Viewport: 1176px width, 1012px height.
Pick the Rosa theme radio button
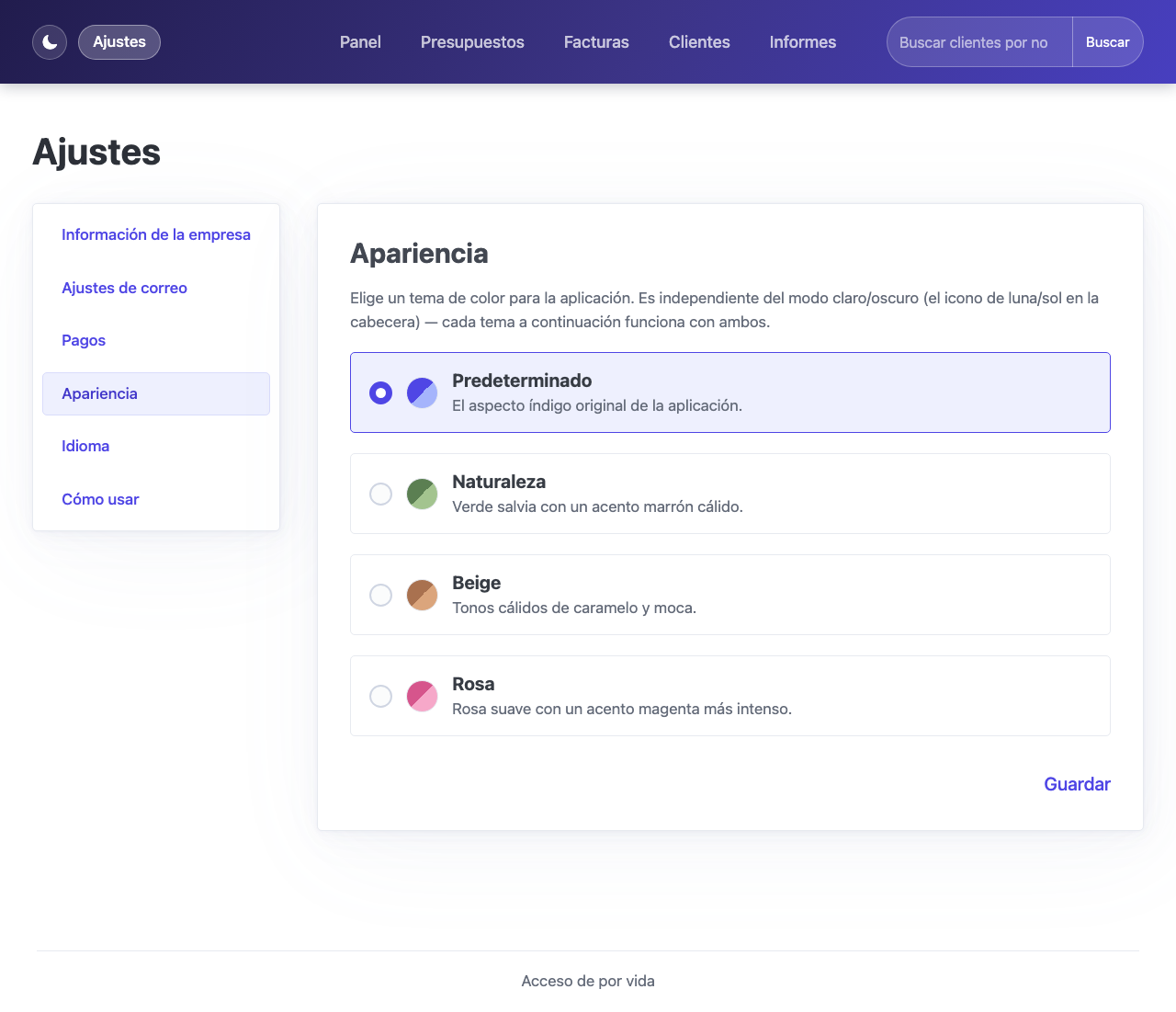tap(380, 696)
